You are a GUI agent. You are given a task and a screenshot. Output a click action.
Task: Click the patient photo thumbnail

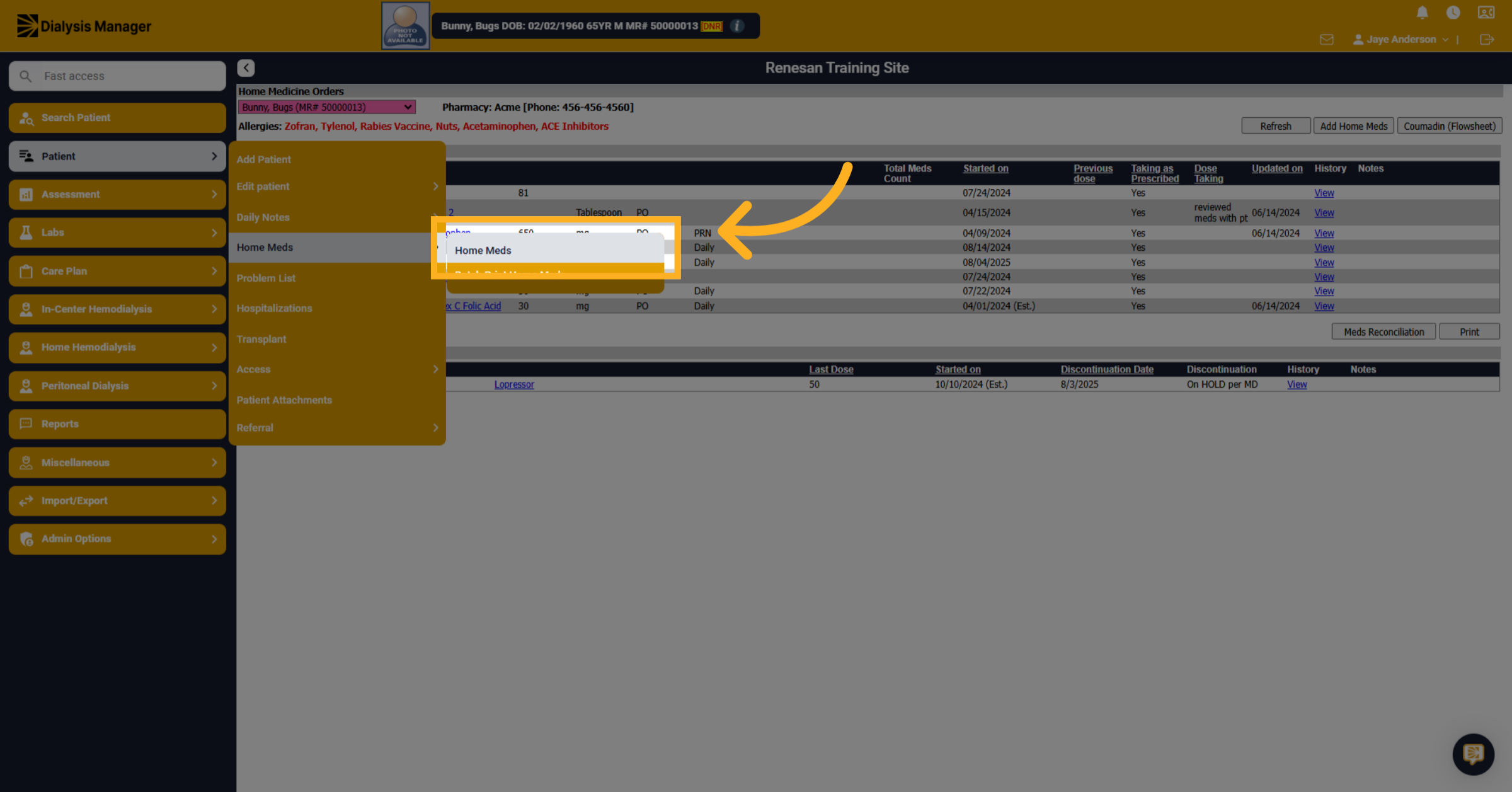(405, 26)
